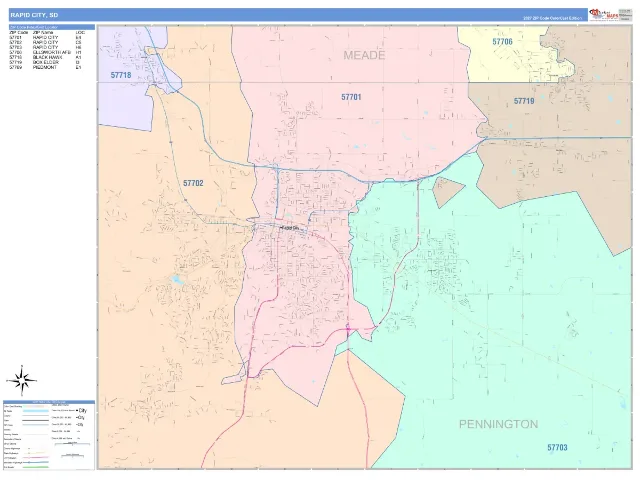Image resolution: width=640 pixels, height=480 pixels.
Task: Click the RAPID CITY, SD map title
Action: pyautogui.click(x=34, y=15)
